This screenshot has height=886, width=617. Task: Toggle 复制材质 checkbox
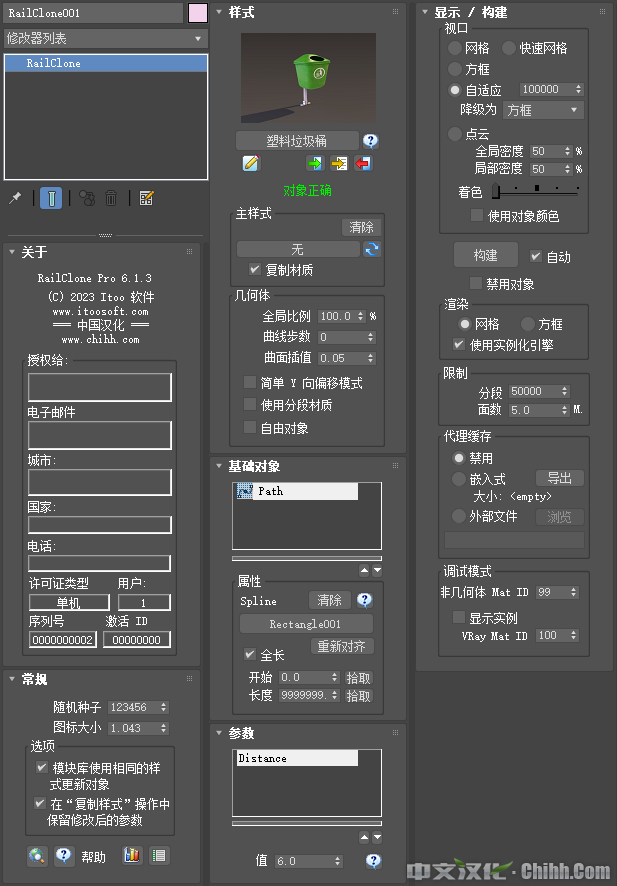click(255, 270)
